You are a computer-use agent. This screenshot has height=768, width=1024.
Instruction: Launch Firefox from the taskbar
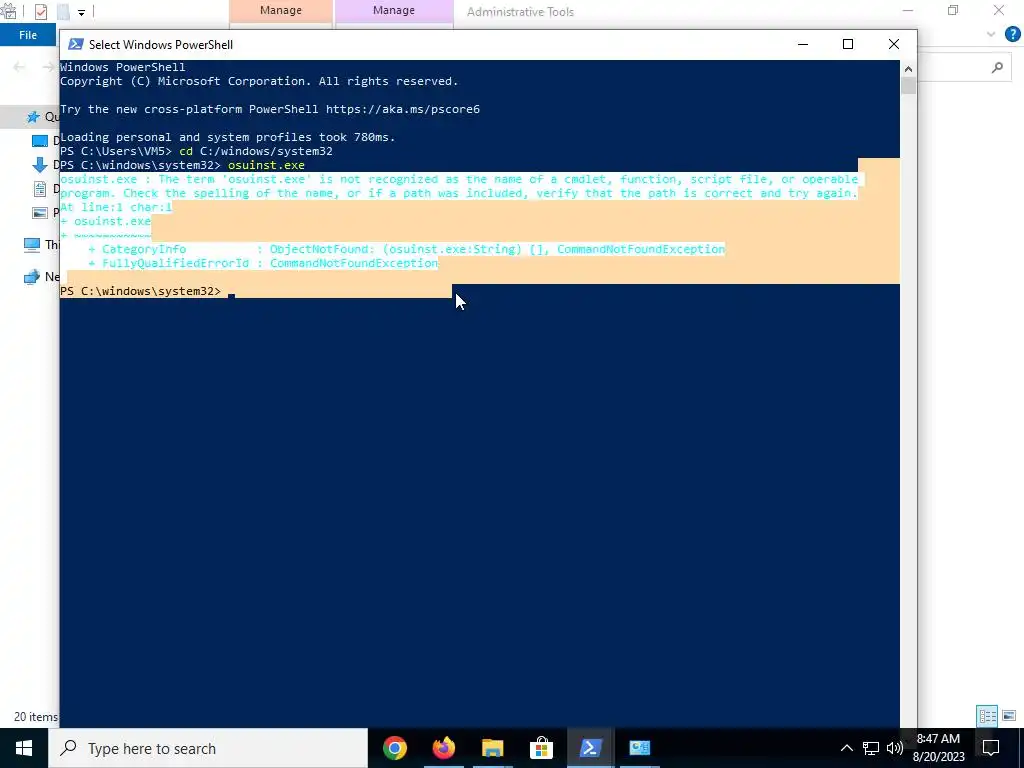coord(443,748)
